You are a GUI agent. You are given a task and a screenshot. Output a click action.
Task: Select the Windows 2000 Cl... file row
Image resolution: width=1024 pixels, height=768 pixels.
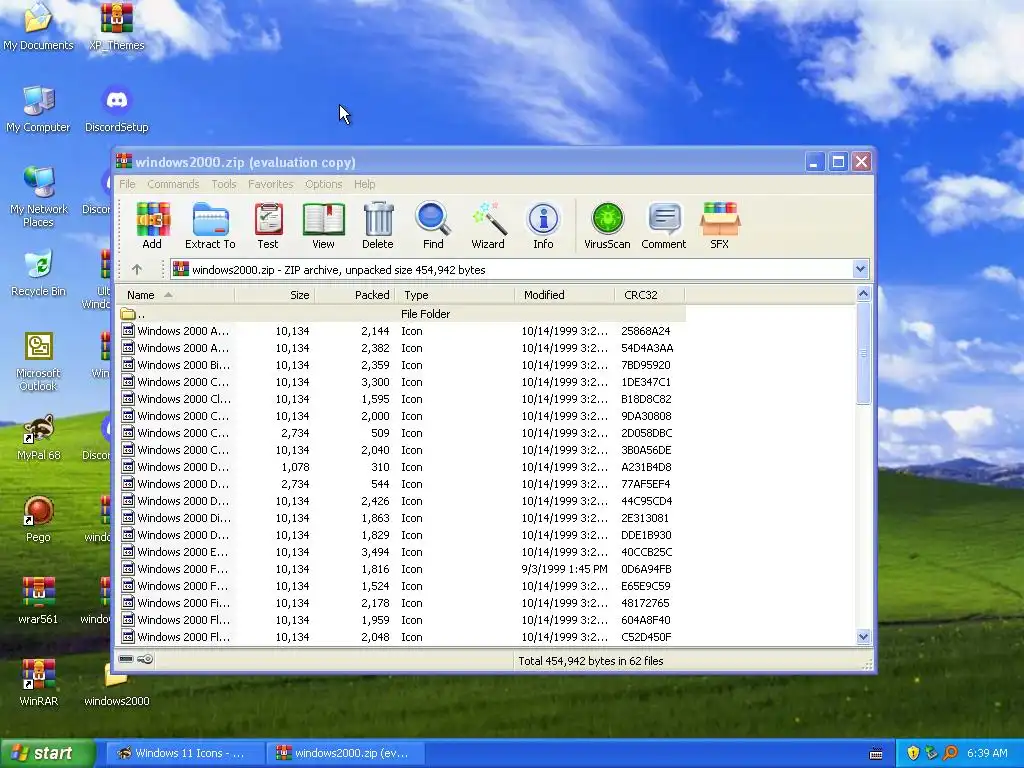[x=402, y=399]
